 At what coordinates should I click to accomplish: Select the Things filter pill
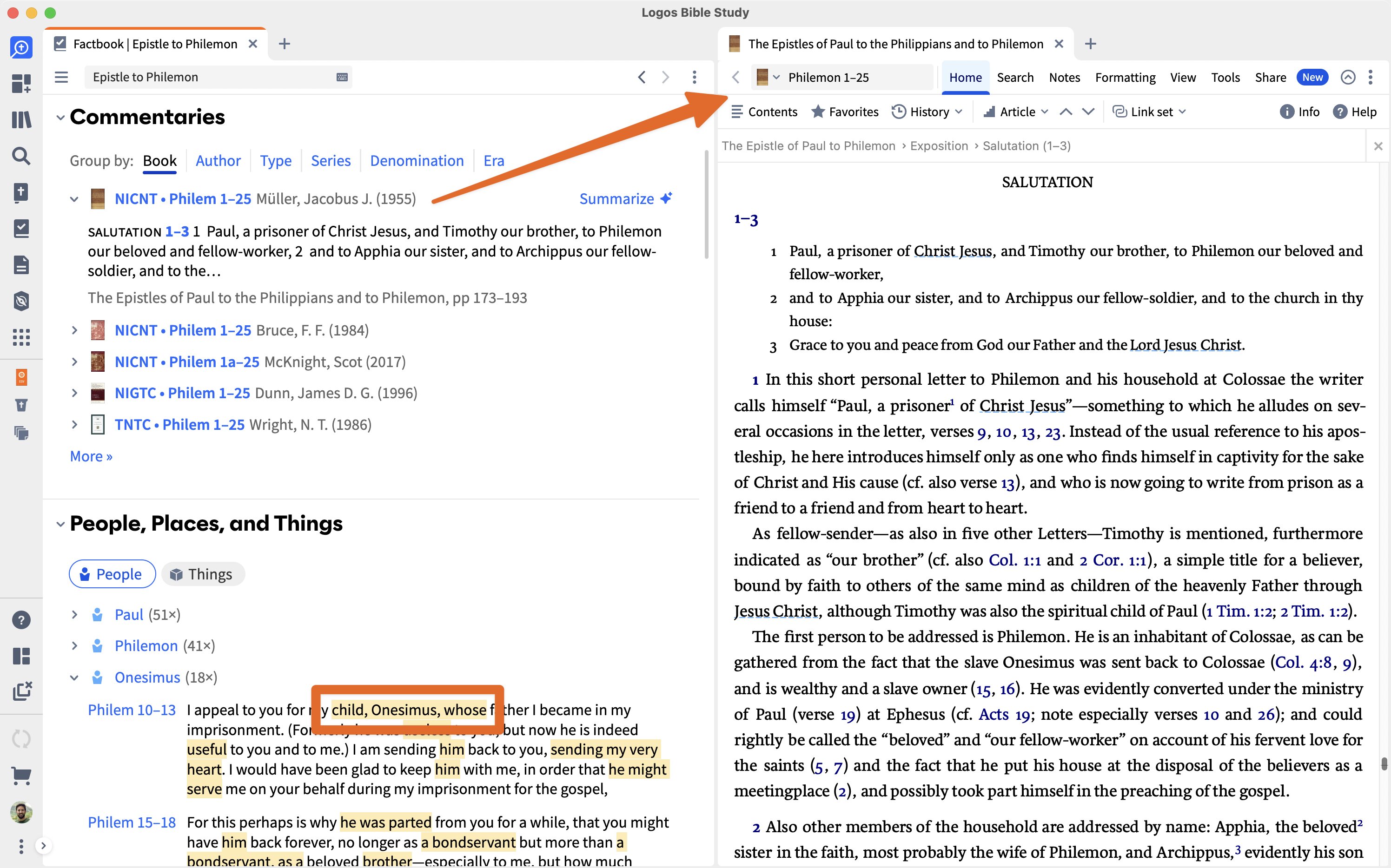coord(203,574)
